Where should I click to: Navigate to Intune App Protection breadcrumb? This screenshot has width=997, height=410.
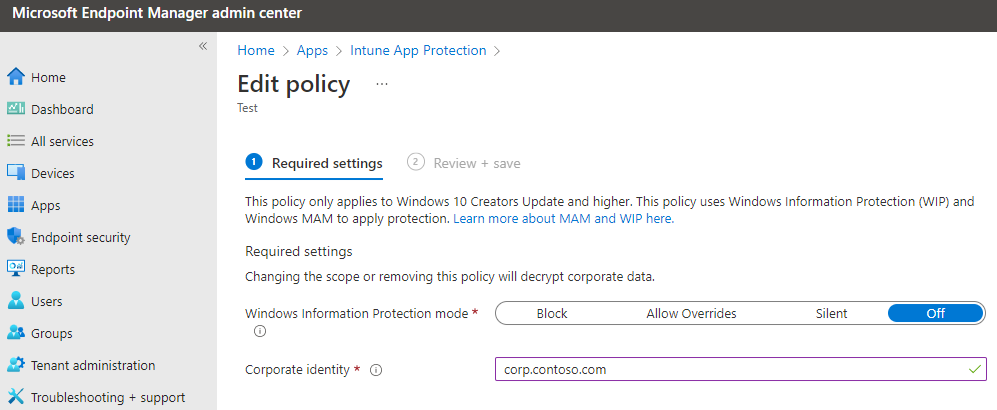pos(418,50)
